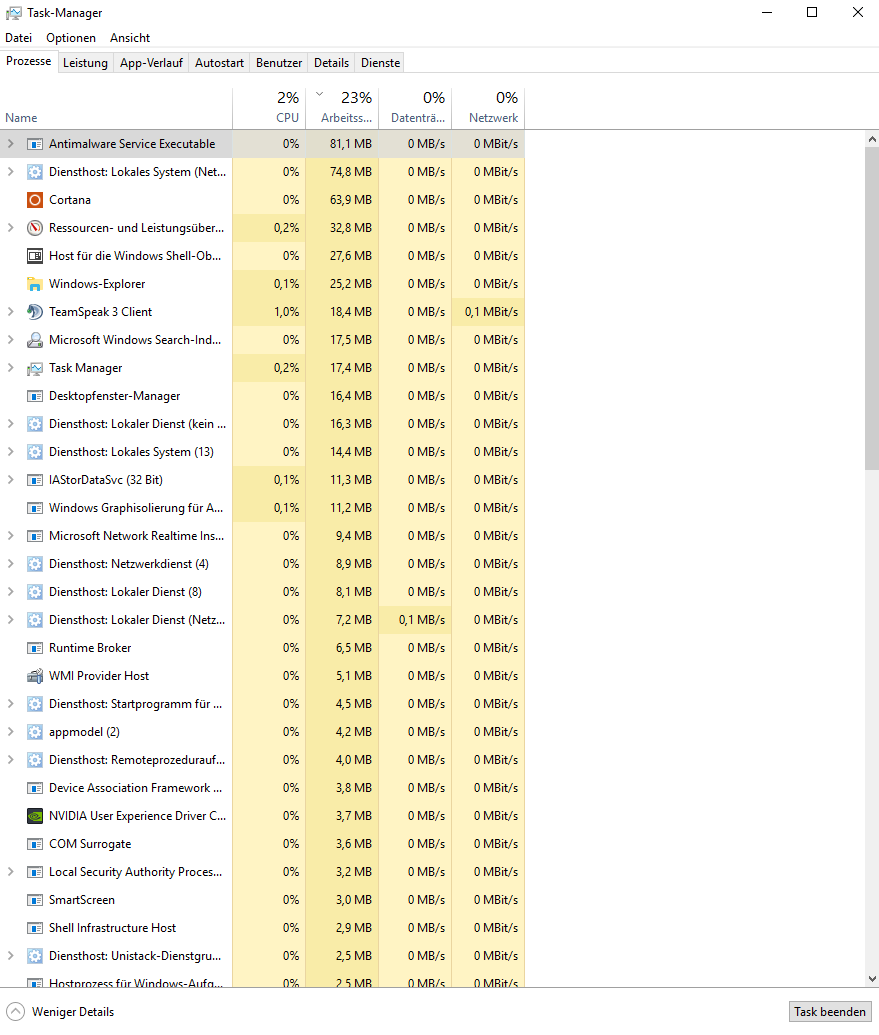Select the 81,1 MB memory cell
This screenshot has width=879, height=1035.
342,144
